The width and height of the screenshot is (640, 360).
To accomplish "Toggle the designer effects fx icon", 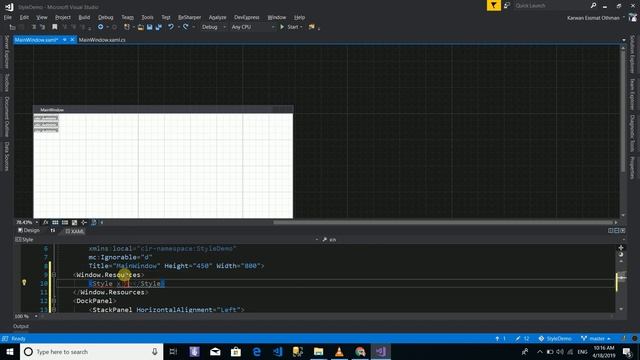I will (45, 222).
